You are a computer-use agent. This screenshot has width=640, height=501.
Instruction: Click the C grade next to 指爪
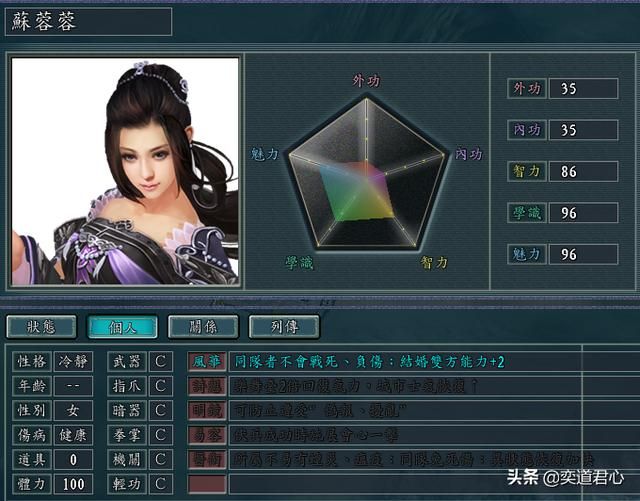pos(161,386)
